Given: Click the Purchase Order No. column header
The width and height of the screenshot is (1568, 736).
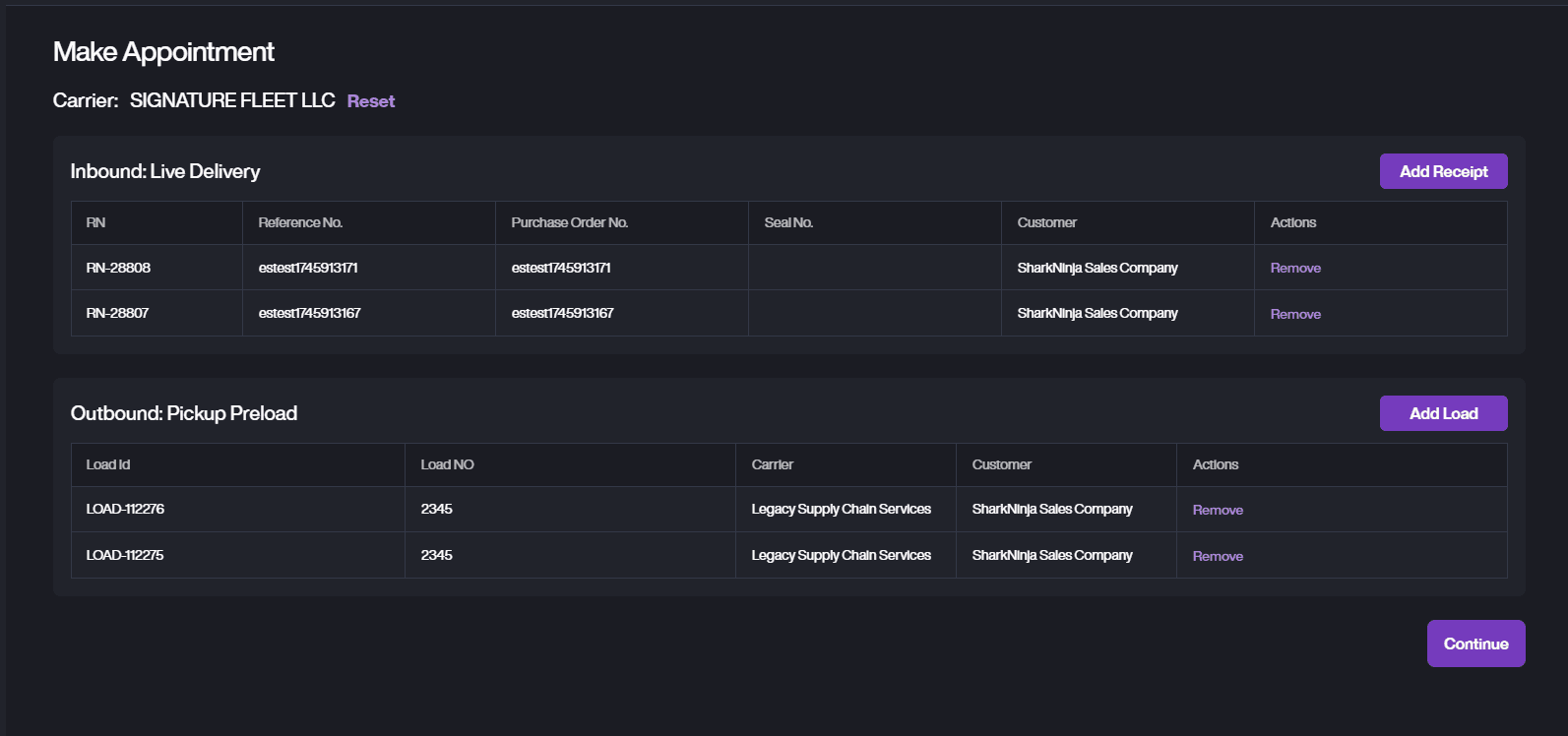Looking at the screenshot, I should tap(569, 222).
